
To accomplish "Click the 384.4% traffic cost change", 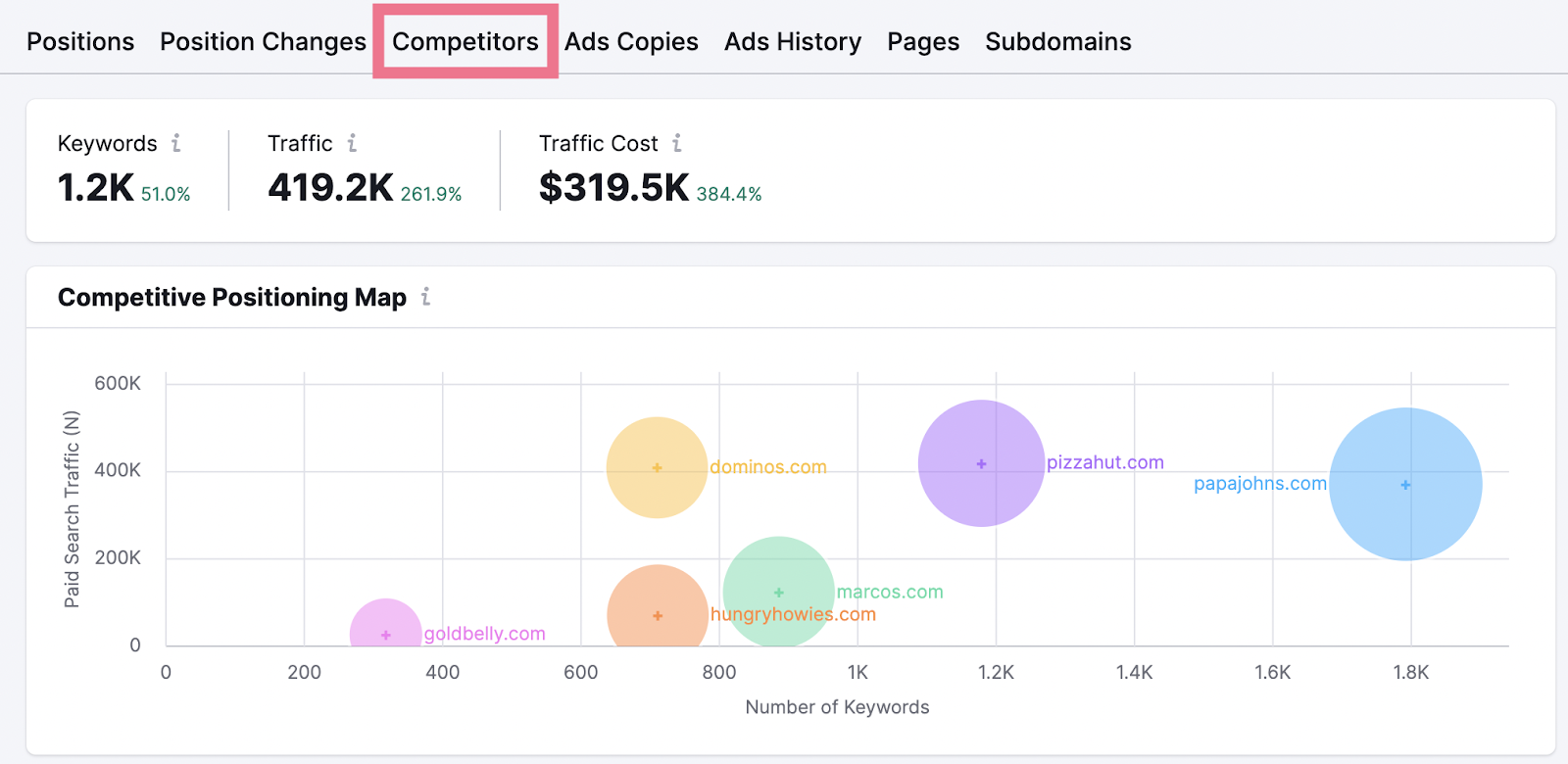I will click(x=729, y=194).
